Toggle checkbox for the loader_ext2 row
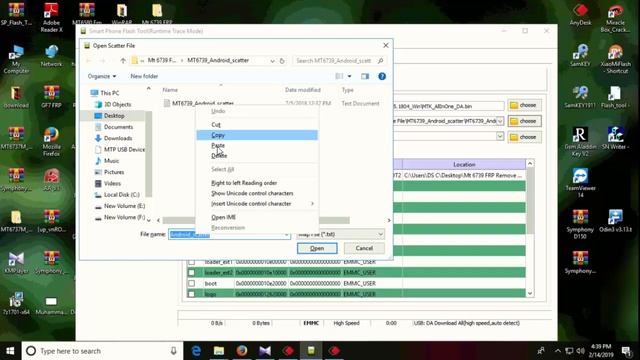 click(191, 272)
